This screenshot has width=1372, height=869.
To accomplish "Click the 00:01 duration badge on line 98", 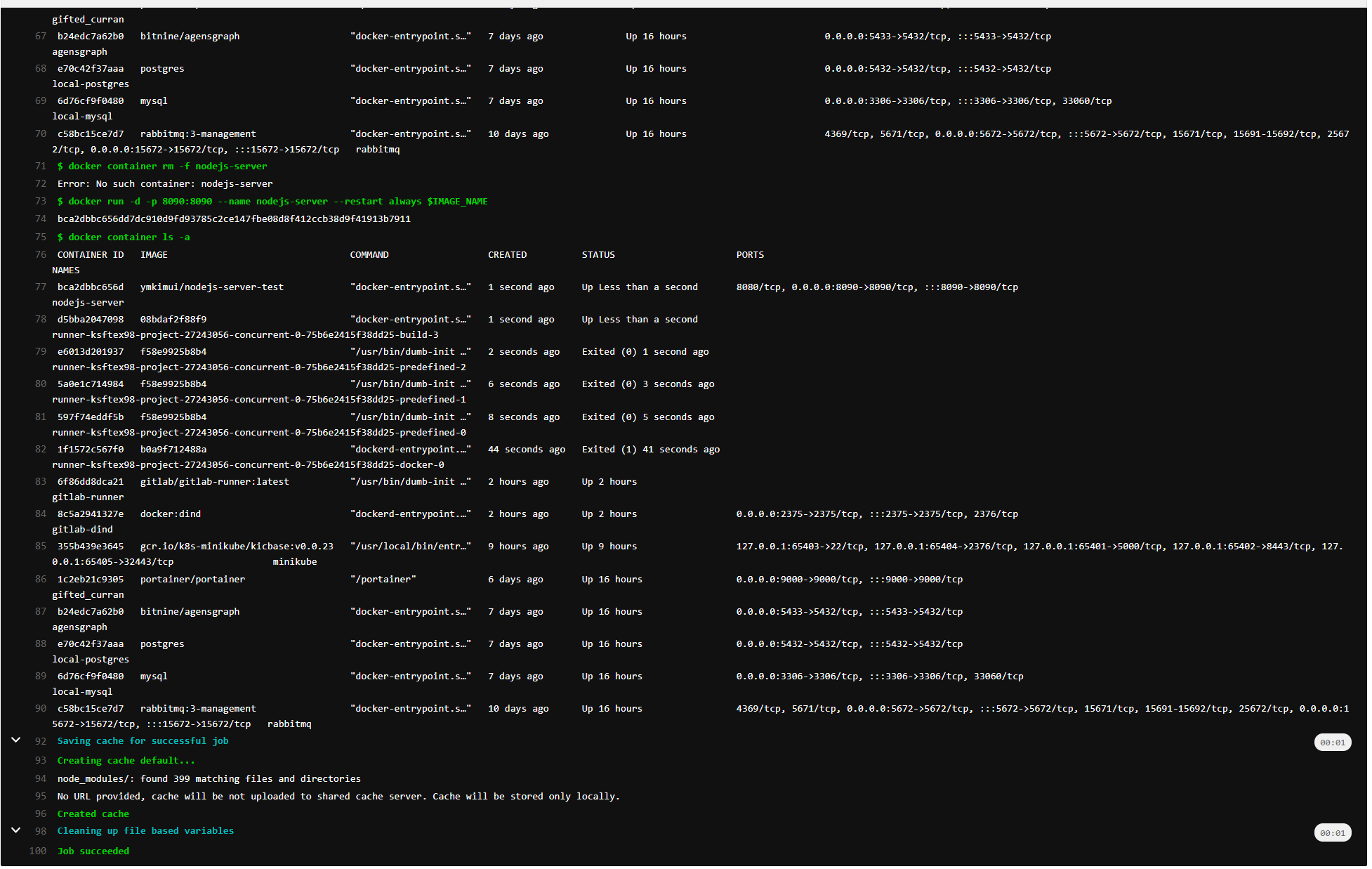I will (x=1332, y=833).
